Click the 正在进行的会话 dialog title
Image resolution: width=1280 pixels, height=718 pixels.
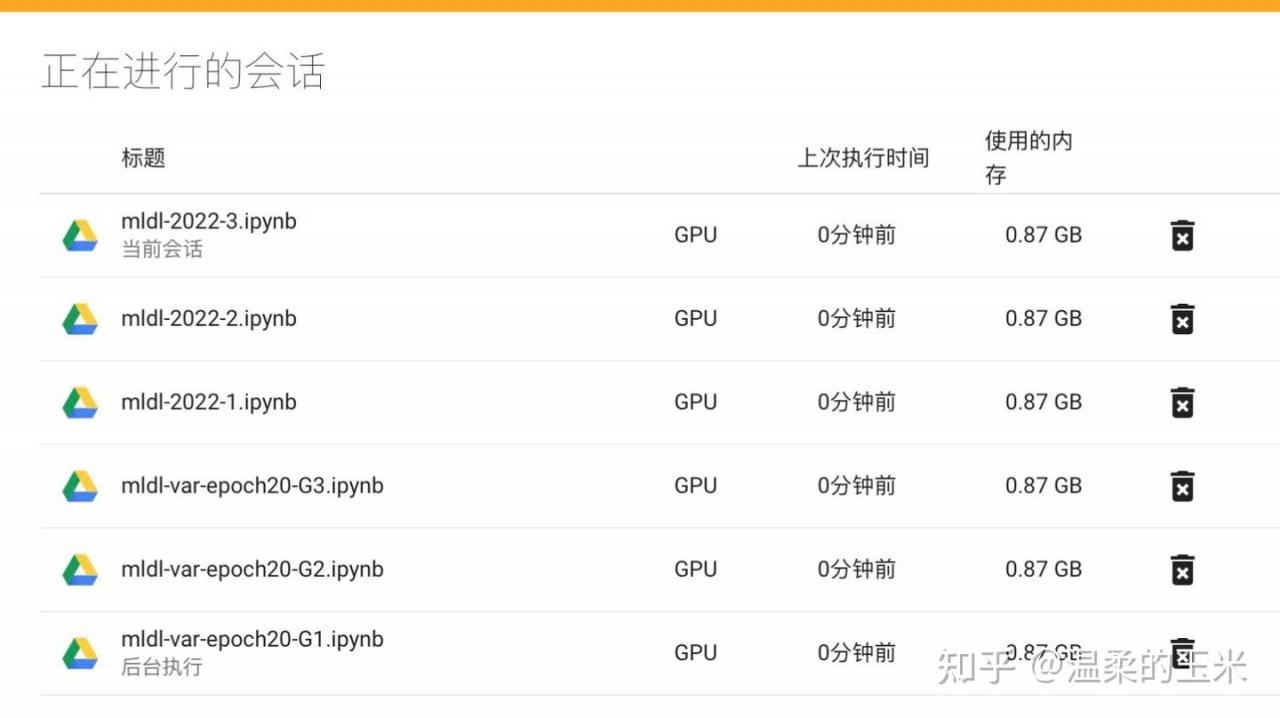[x=184, y=72]
